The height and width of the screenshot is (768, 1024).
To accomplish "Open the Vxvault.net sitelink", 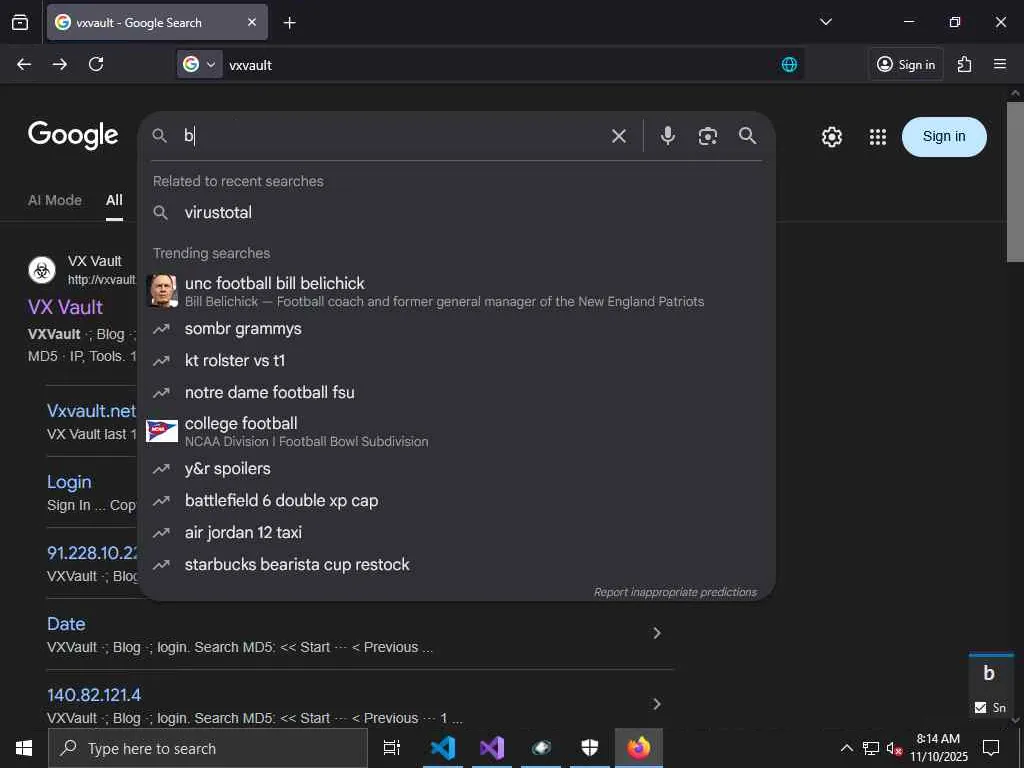I will pos(91,411).
